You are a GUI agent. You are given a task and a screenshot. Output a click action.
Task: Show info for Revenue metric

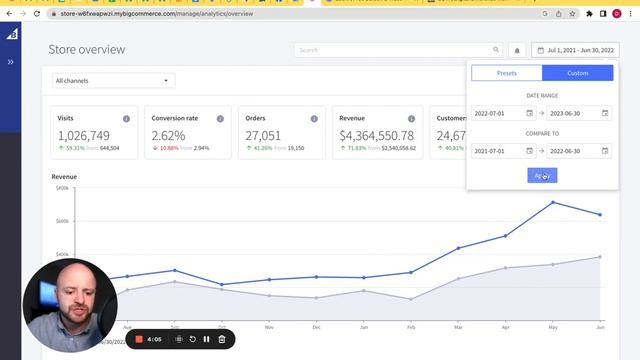click(411, 119)
